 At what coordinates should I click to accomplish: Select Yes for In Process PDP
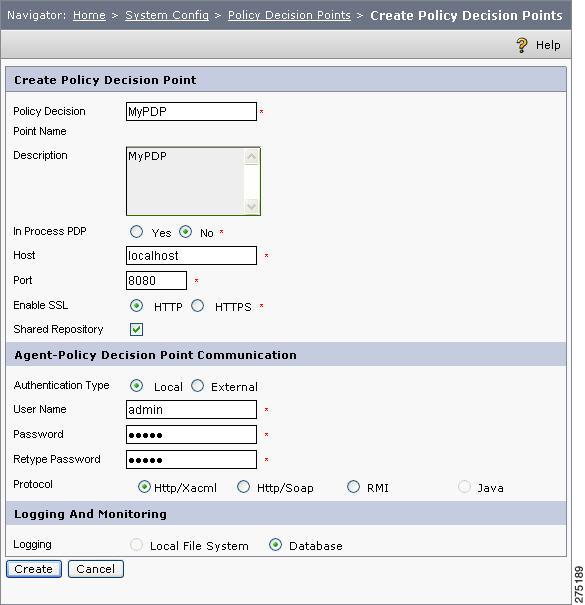coord(136,232)
